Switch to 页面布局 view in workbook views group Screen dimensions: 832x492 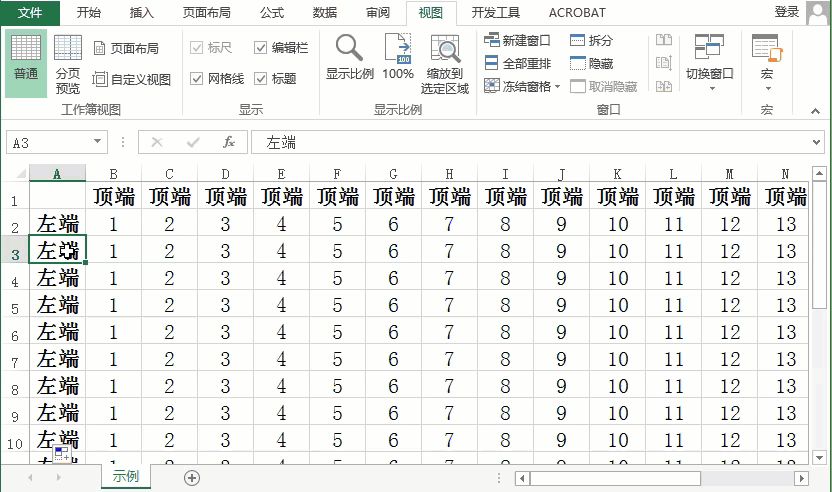pyautogui.click(x=126, y=48)
